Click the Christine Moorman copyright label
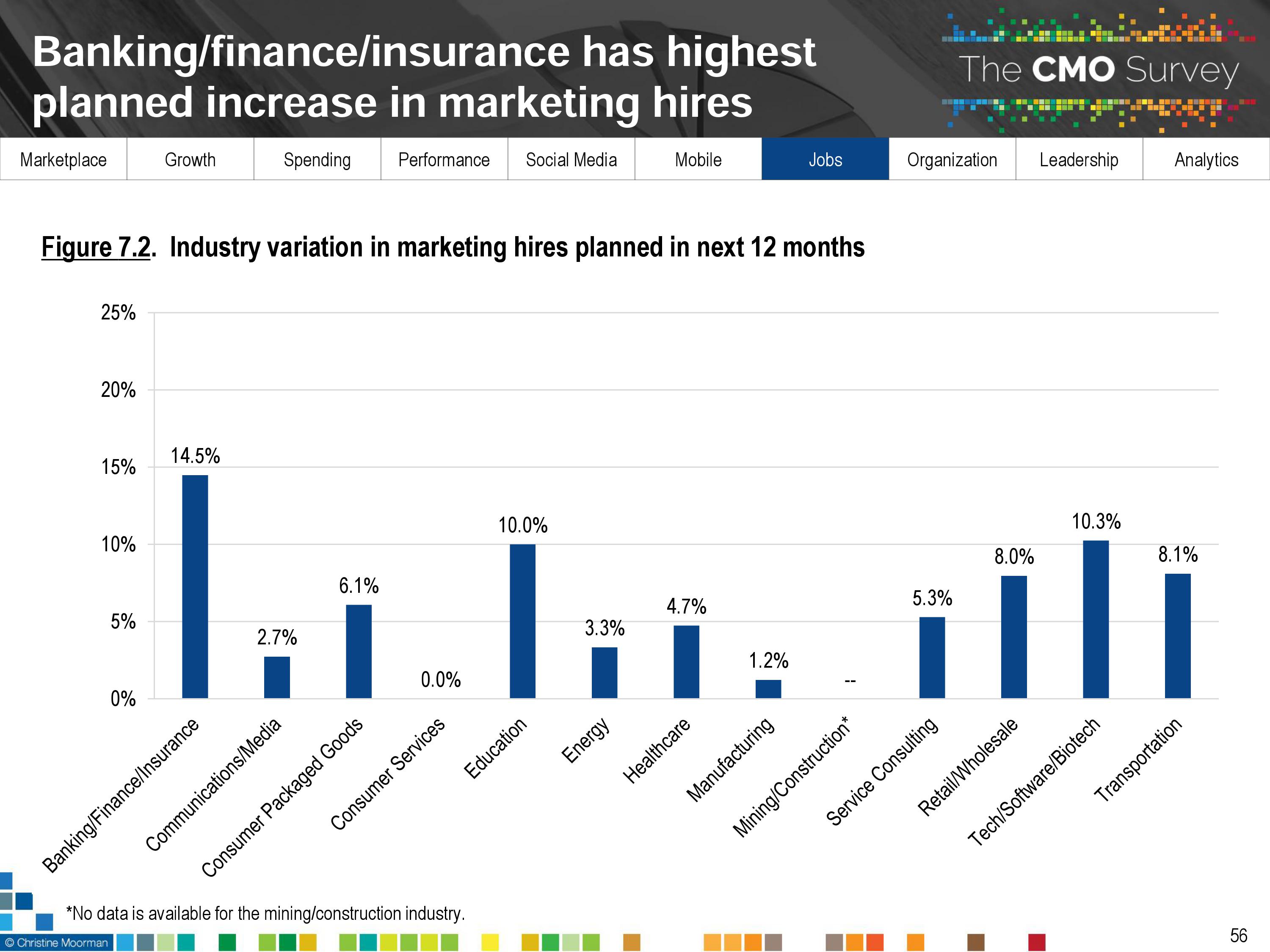The width and height of the screenshot is (1270, 952). 56,943
